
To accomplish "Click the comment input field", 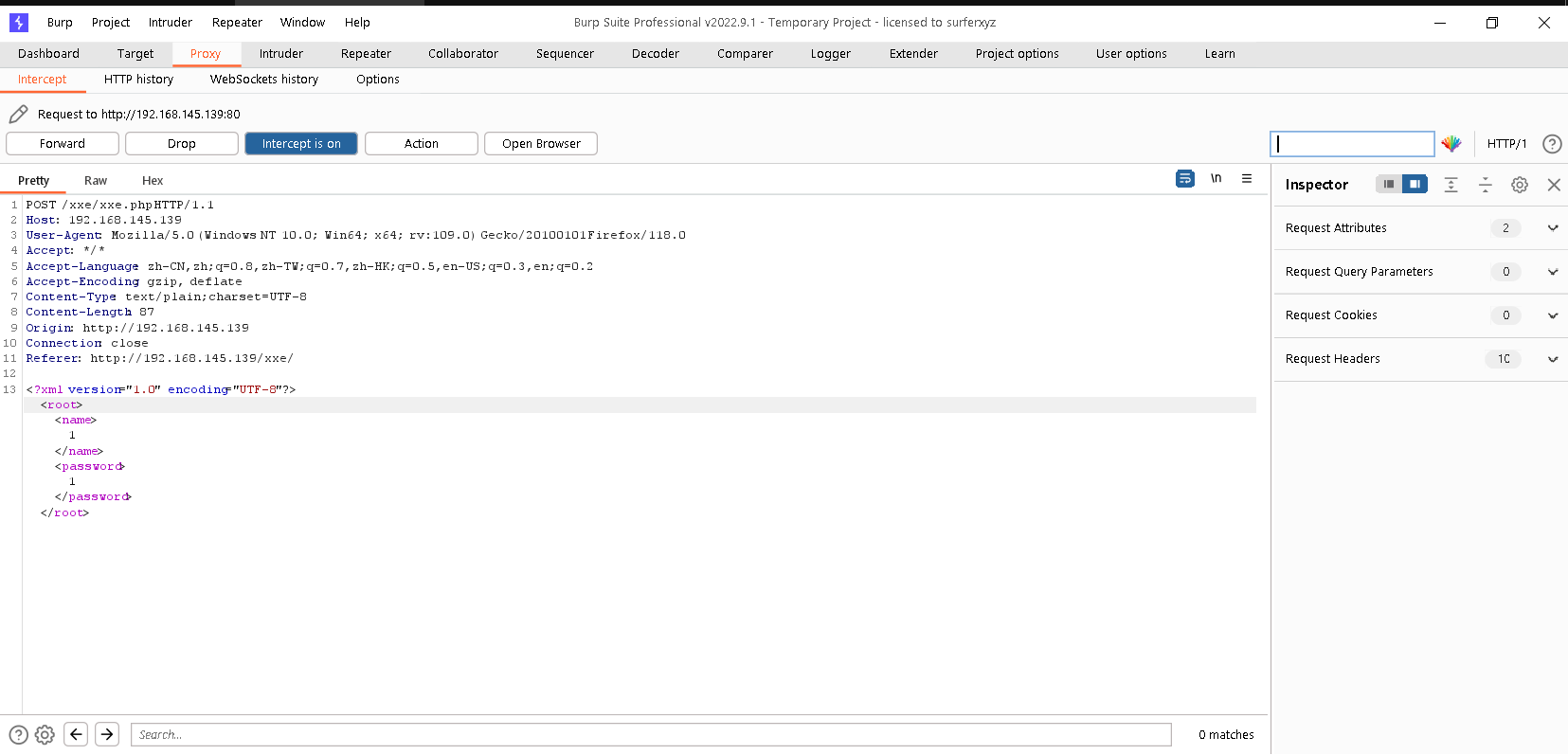I will [1352, 144].
